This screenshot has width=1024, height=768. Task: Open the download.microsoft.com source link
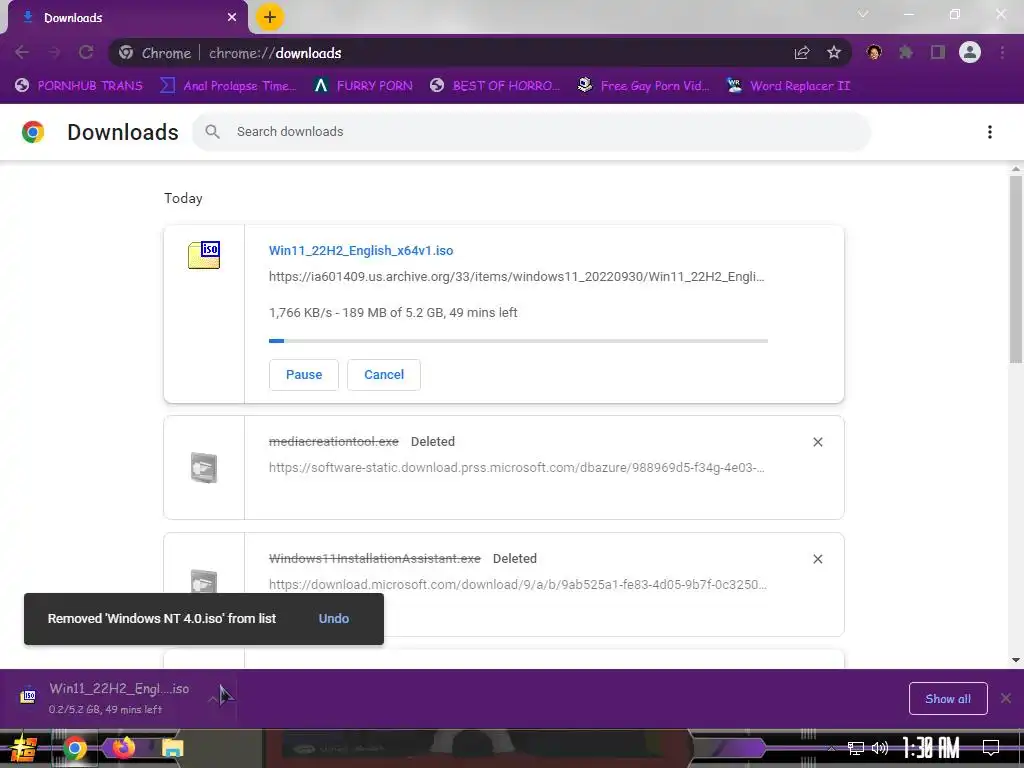point(518,584)
